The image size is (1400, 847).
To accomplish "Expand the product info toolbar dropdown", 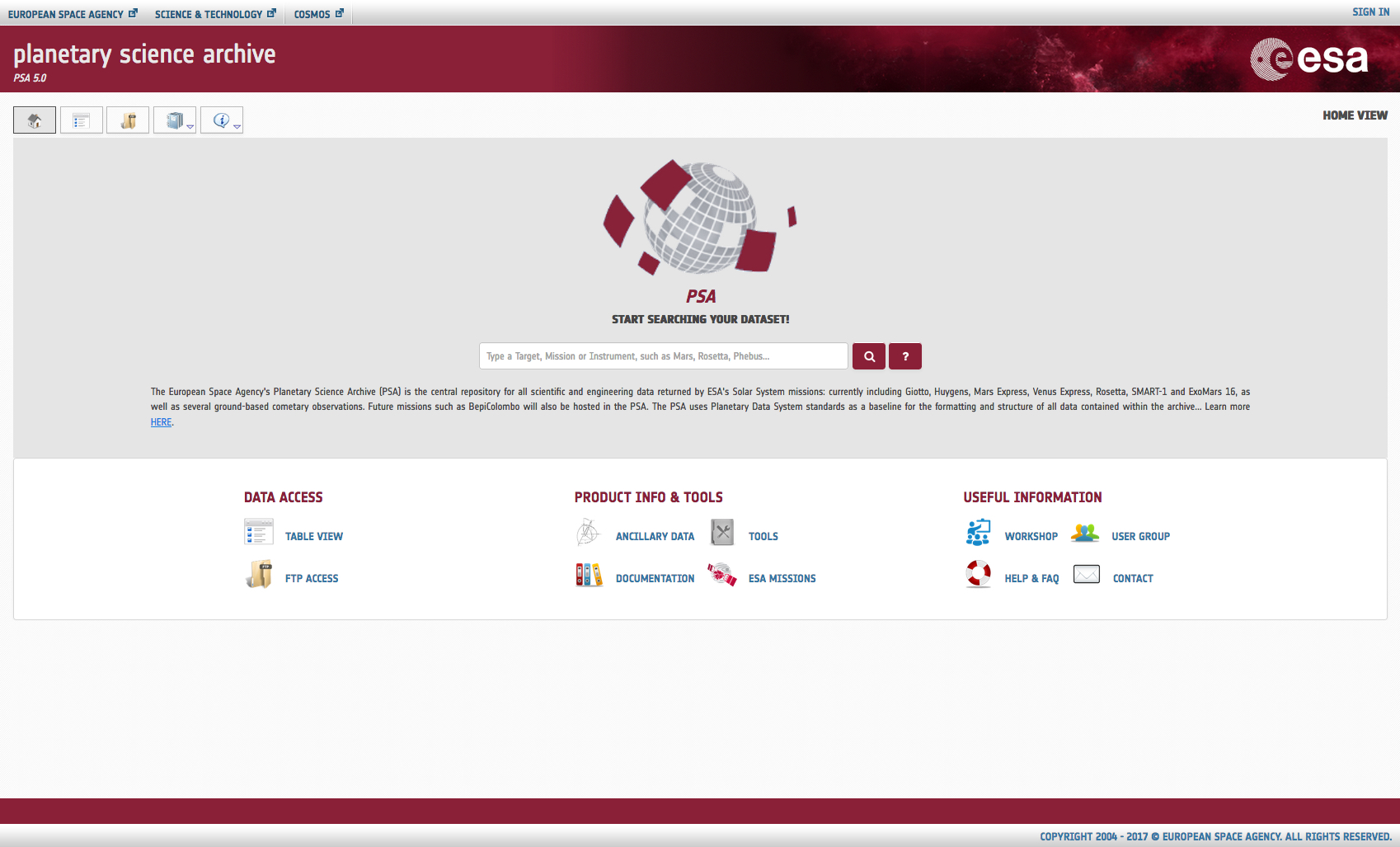I will click(175, 120).
